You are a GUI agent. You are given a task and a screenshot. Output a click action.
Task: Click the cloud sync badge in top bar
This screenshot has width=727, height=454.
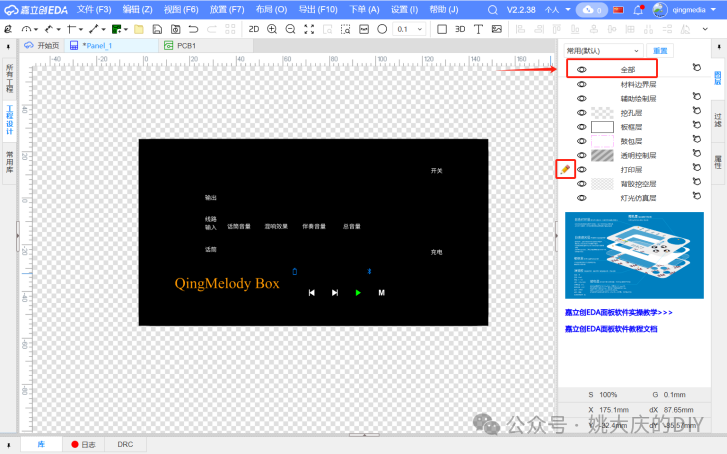(592, 10)
